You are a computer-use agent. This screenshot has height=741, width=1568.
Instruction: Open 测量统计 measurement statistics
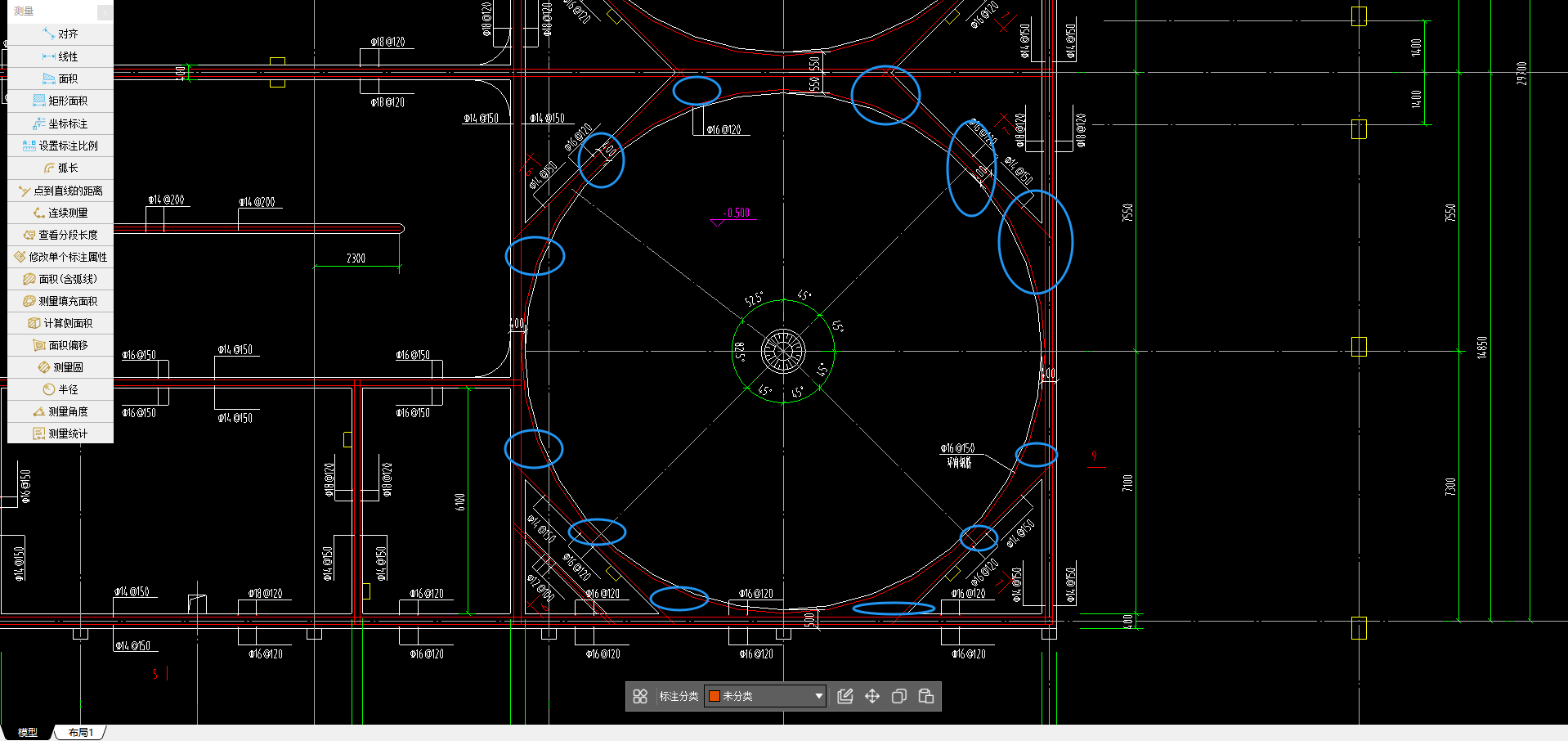[60, 433]
